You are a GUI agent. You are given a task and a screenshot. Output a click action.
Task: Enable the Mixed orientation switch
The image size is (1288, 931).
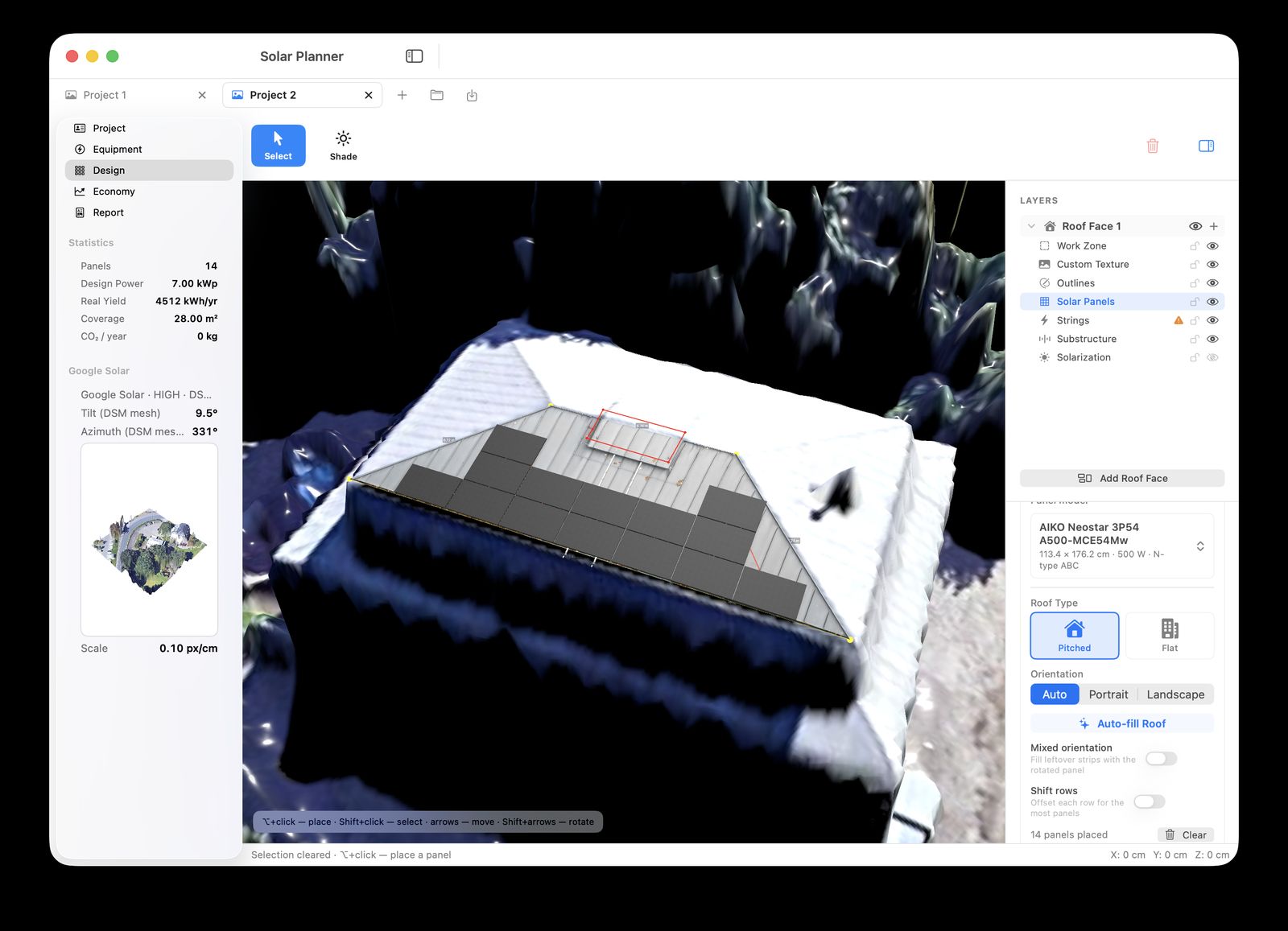[x=1162, y=759]
